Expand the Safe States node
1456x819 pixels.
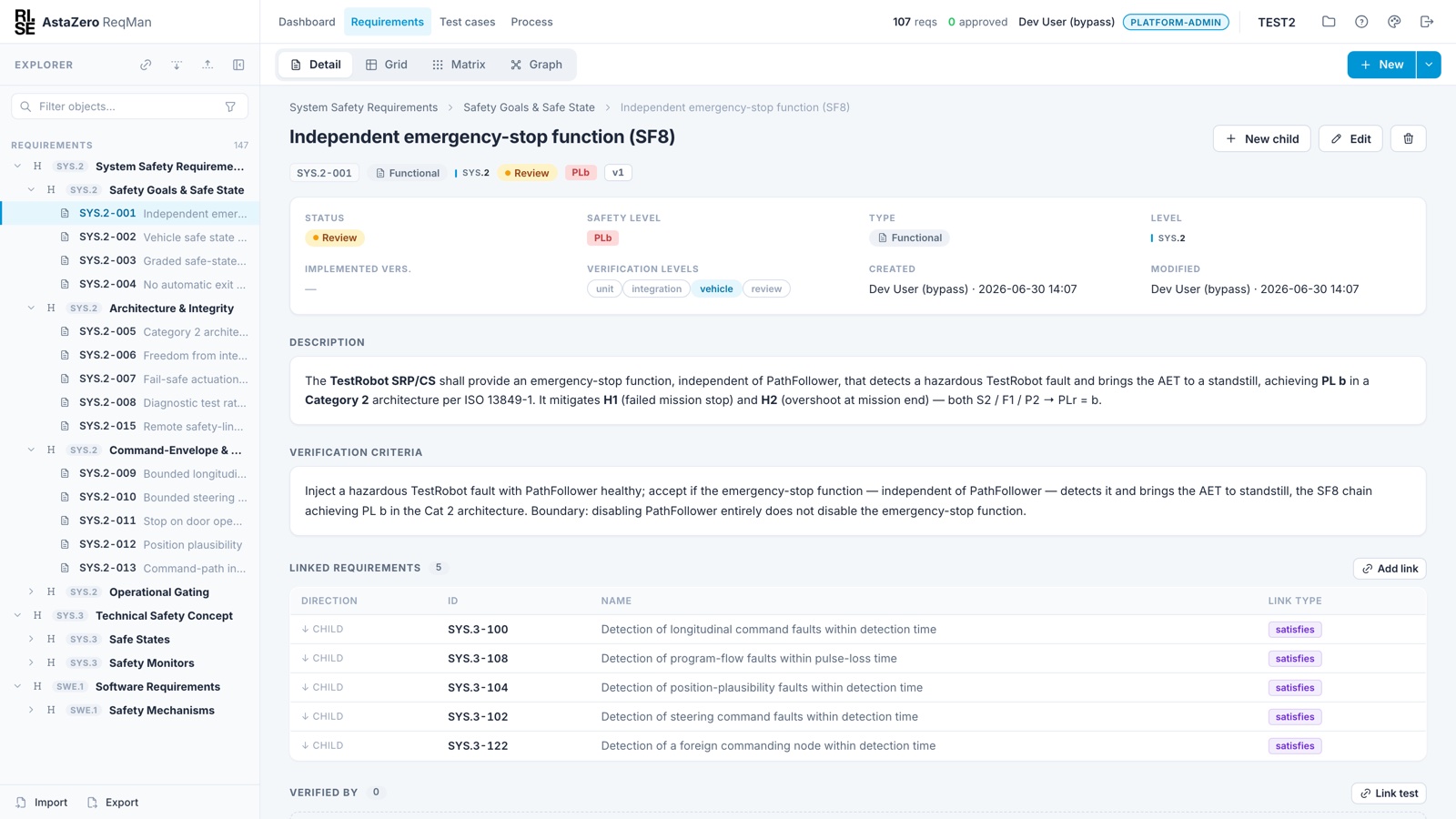(31, 640)
